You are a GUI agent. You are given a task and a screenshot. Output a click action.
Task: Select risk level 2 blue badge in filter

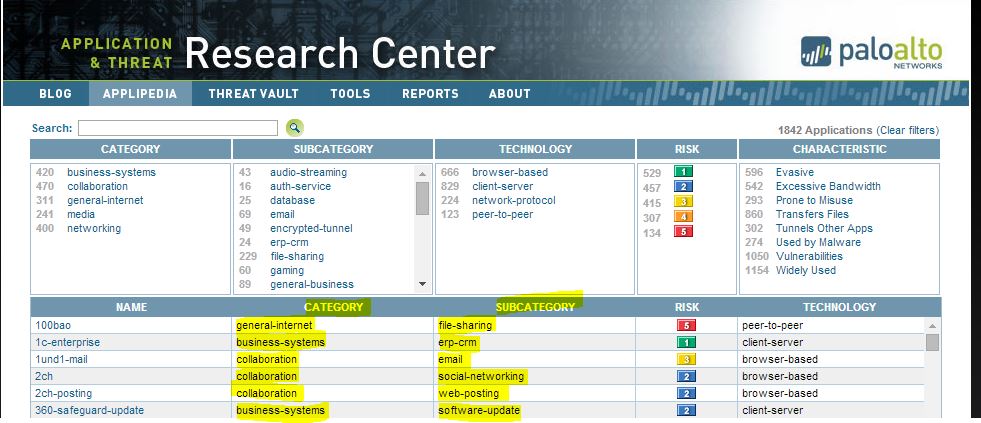(x=683, y=186)
